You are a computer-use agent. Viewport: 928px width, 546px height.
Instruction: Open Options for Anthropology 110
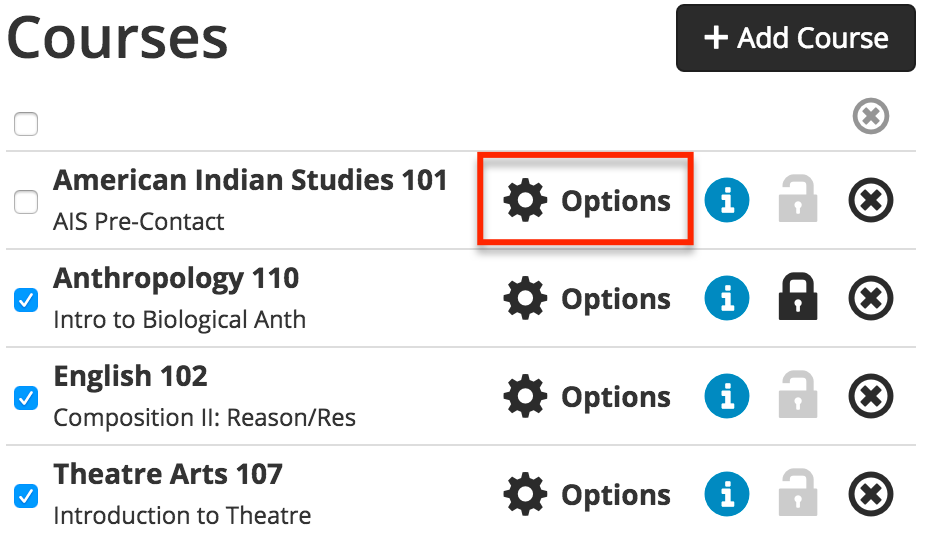(x=587, y=299)
